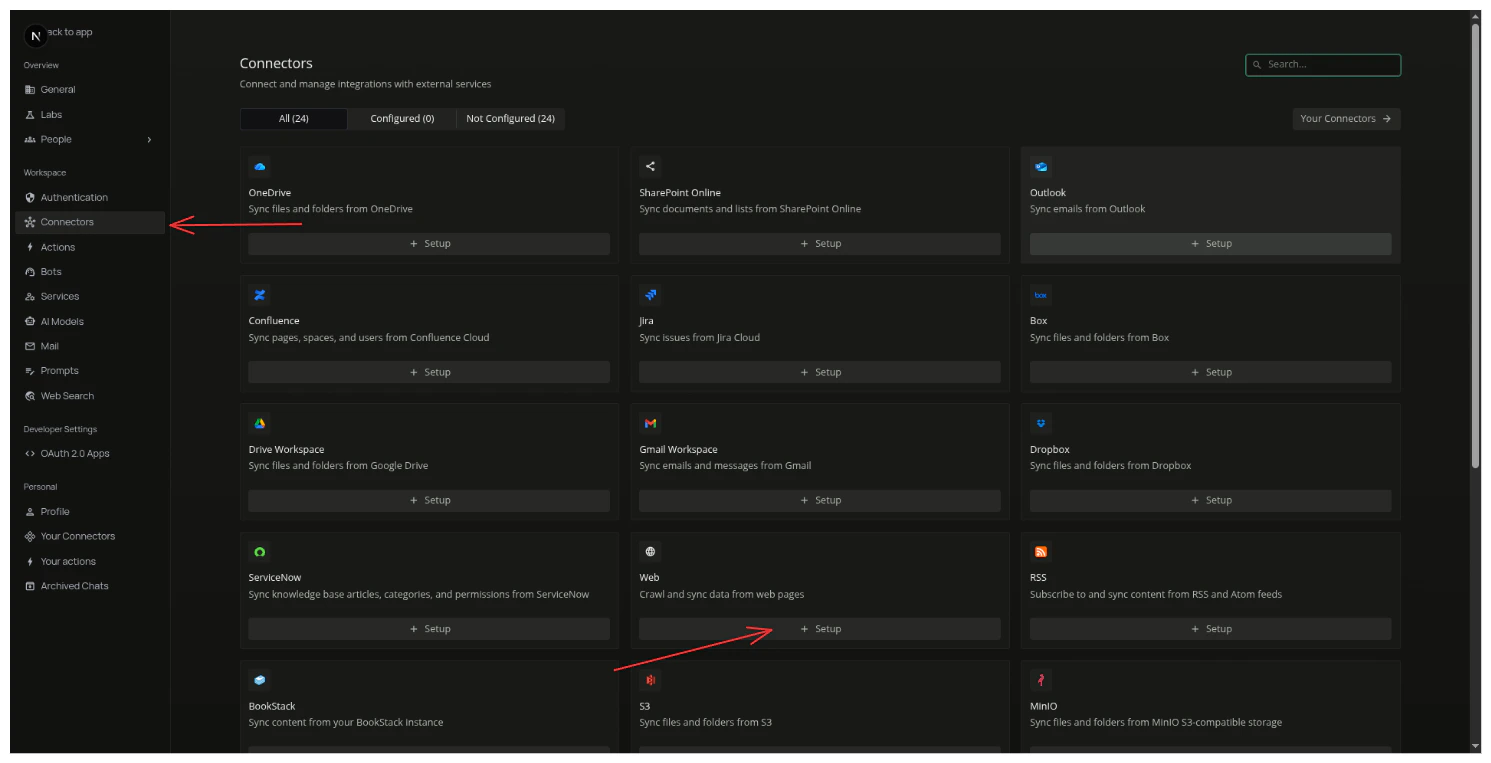
Task: Set up the Gmail Workspace connector
Action: coord(820,500)
